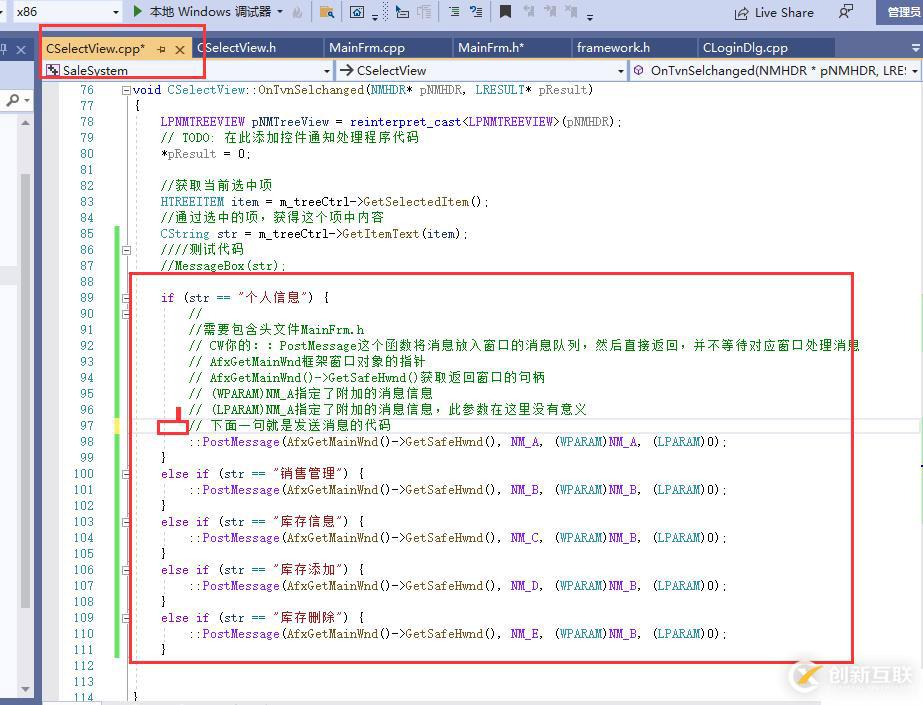Viewport: 923px width, 705px height.
Task: Click the search magnifier in left panel
Action: pos(12,101)
